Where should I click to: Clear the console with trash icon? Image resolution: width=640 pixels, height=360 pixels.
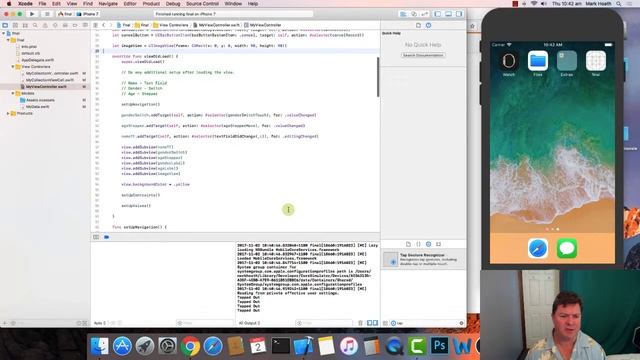[x=360, y=323]
